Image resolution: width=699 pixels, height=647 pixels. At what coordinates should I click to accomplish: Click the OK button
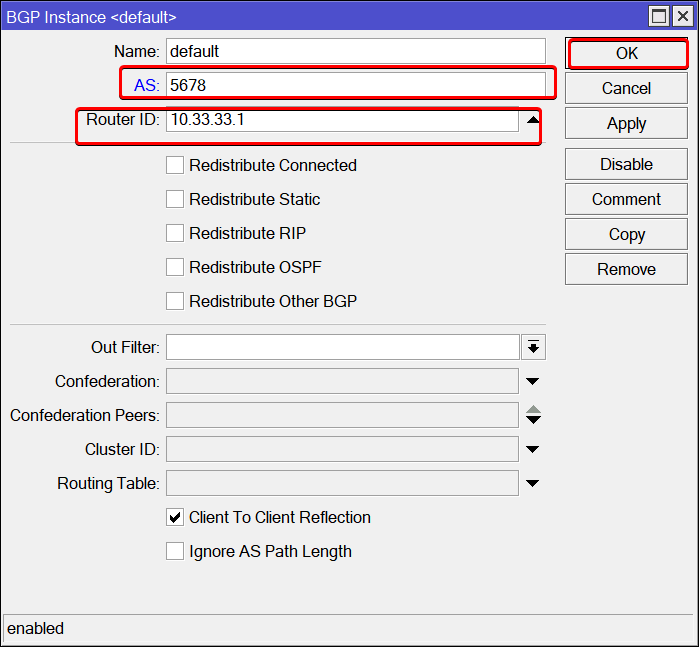(x=626, y=54)
